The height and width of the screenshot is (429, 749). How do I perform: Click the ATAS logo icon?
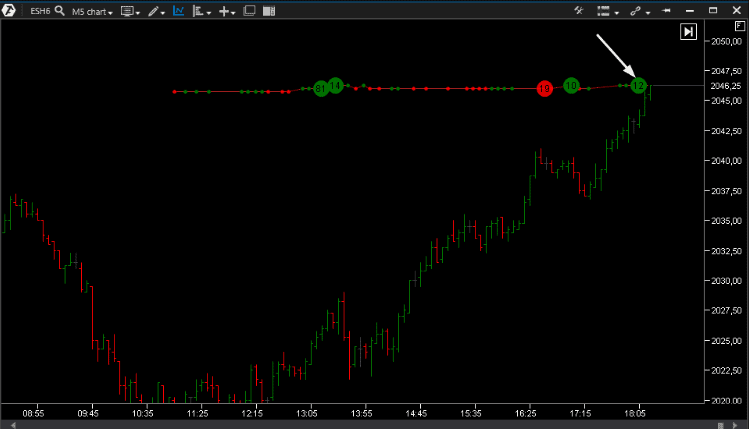[9, 10]
